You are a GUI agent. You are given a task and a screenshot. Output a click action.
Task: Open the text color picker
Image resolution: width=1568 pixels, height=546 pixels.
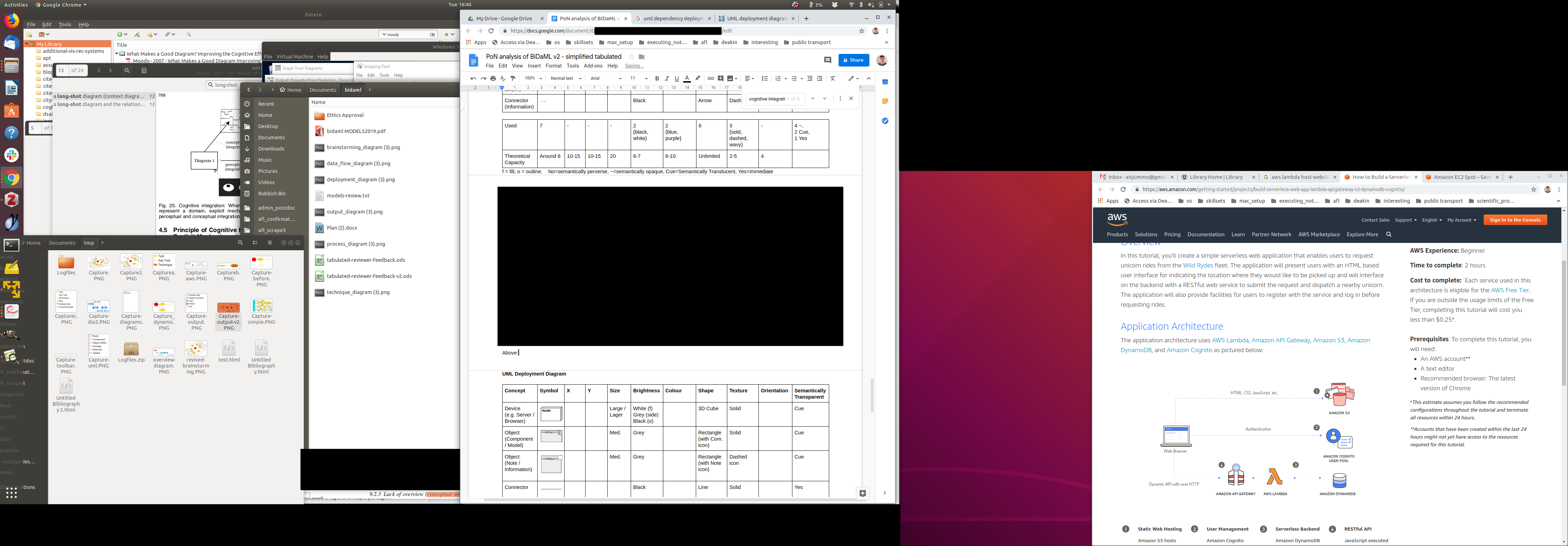pyautogui.click(x=687, y=78)
